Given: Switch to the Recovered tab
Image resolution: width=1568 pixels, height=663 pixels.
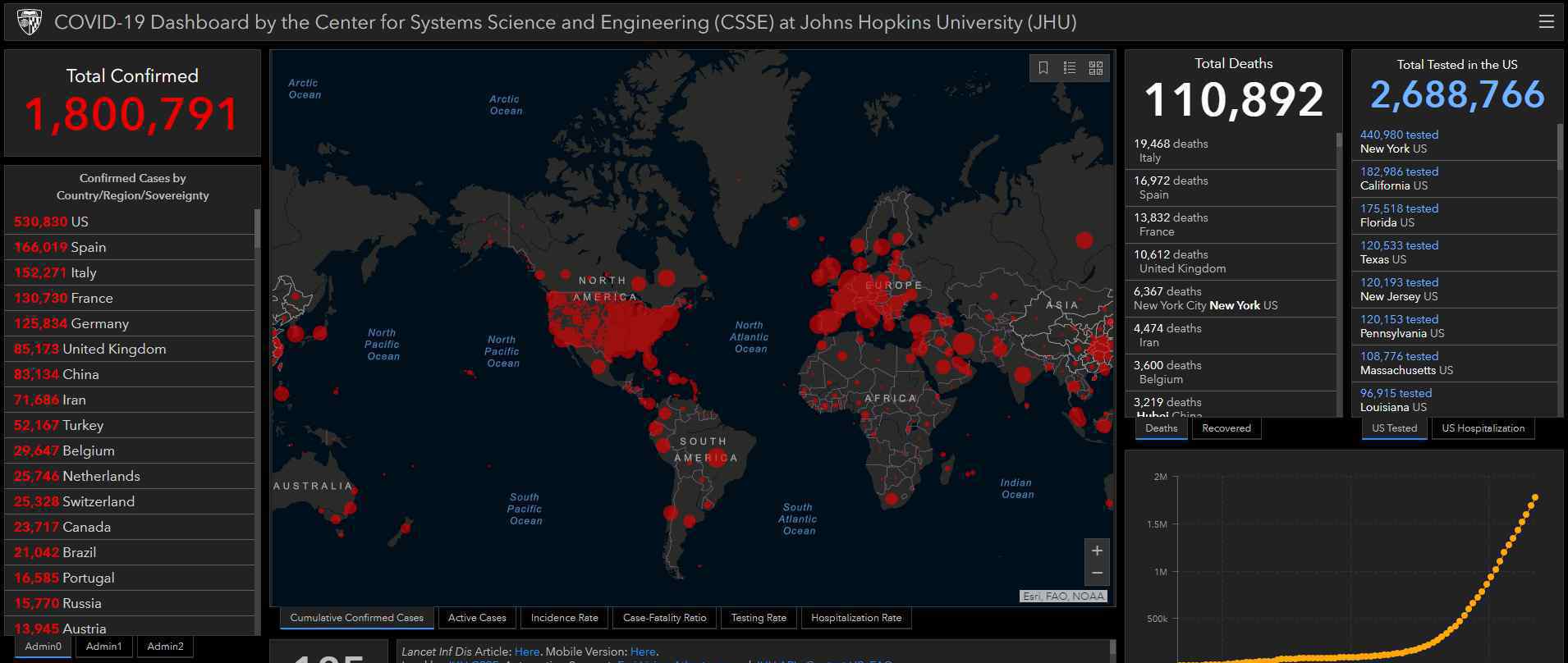Looking at the screenshot, I should (x=1226, y=428).
